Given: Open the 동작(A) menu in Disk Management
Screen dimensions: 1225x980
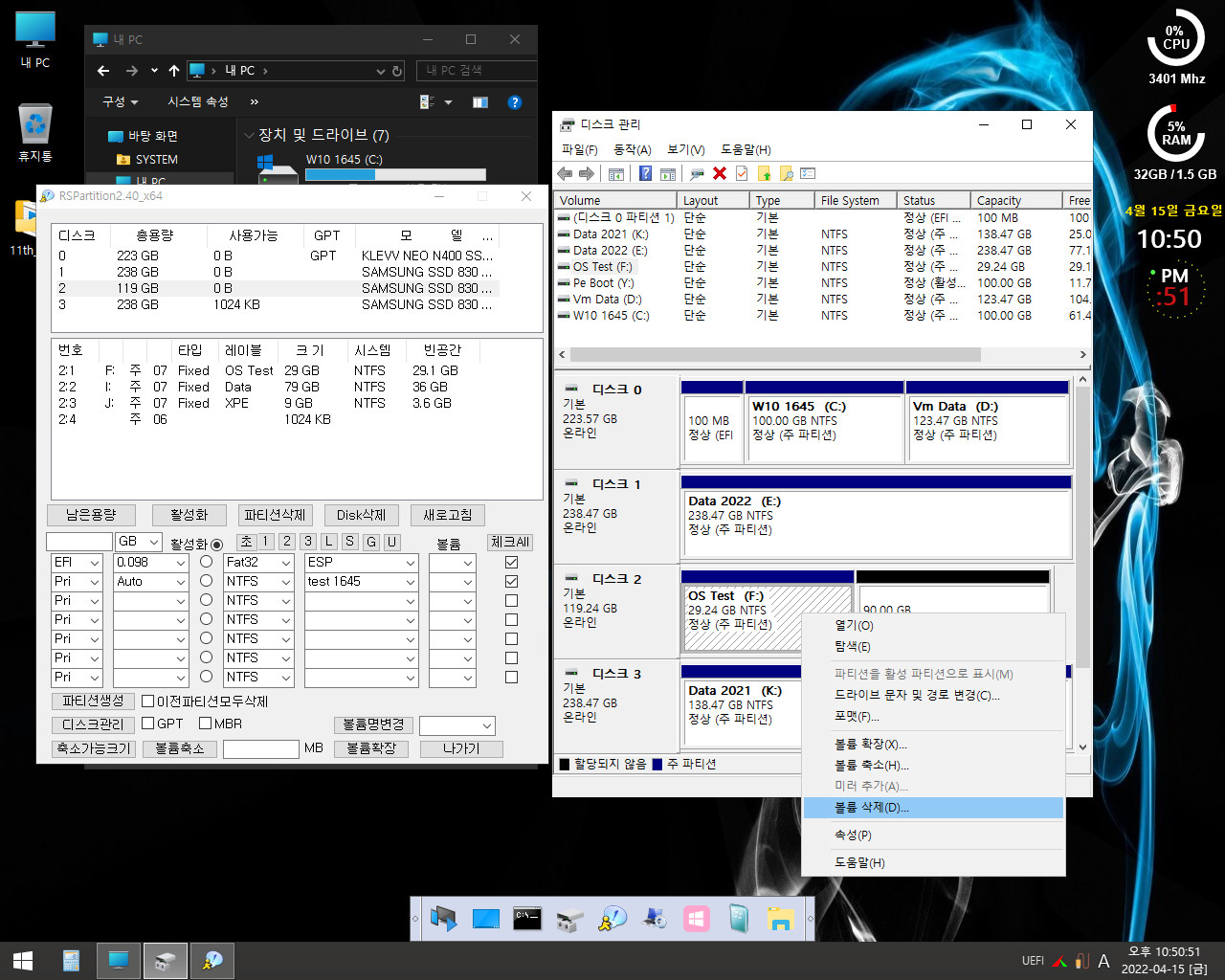Looking at the screenshot, I should (x=632, y=149).
